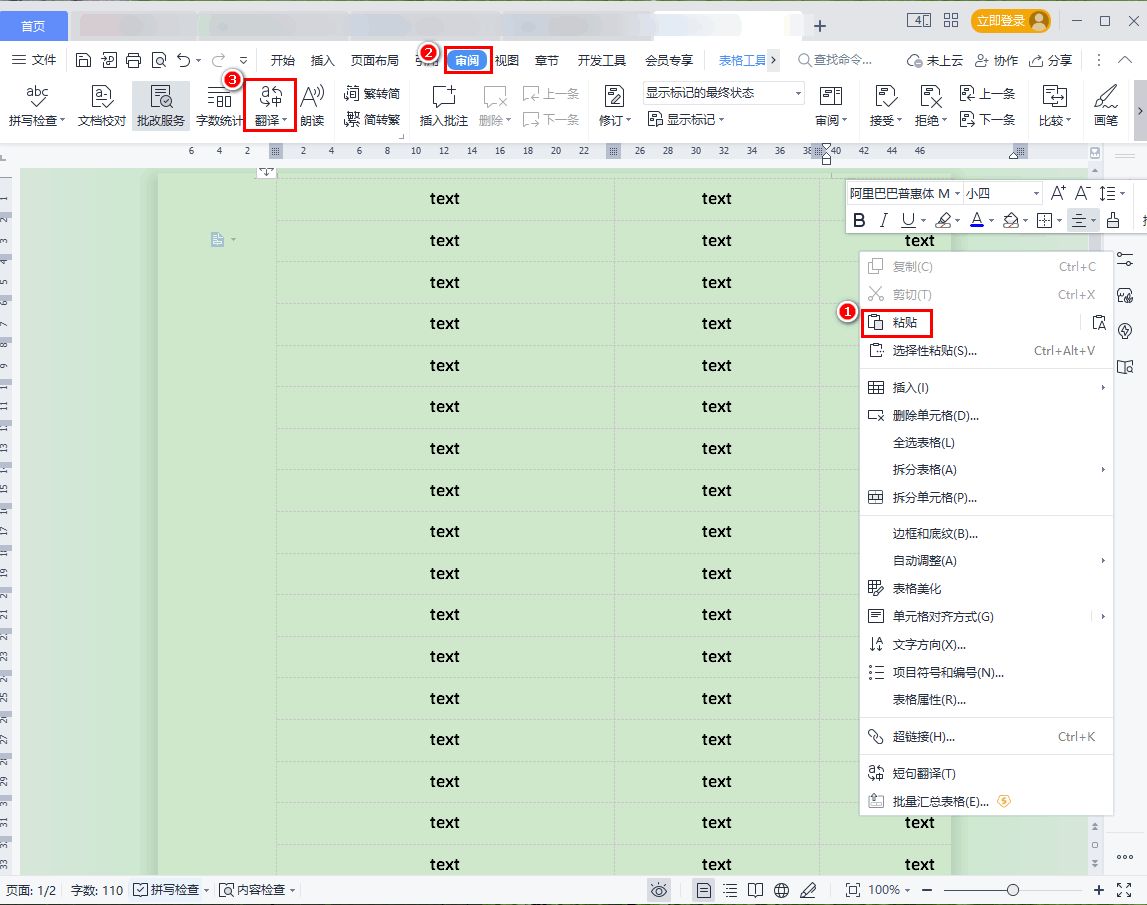Viewport: 1147px width, 905px height.
Task: Switch to the Page Layout (页面布局) tab
Action: click(x=375, y=60)
